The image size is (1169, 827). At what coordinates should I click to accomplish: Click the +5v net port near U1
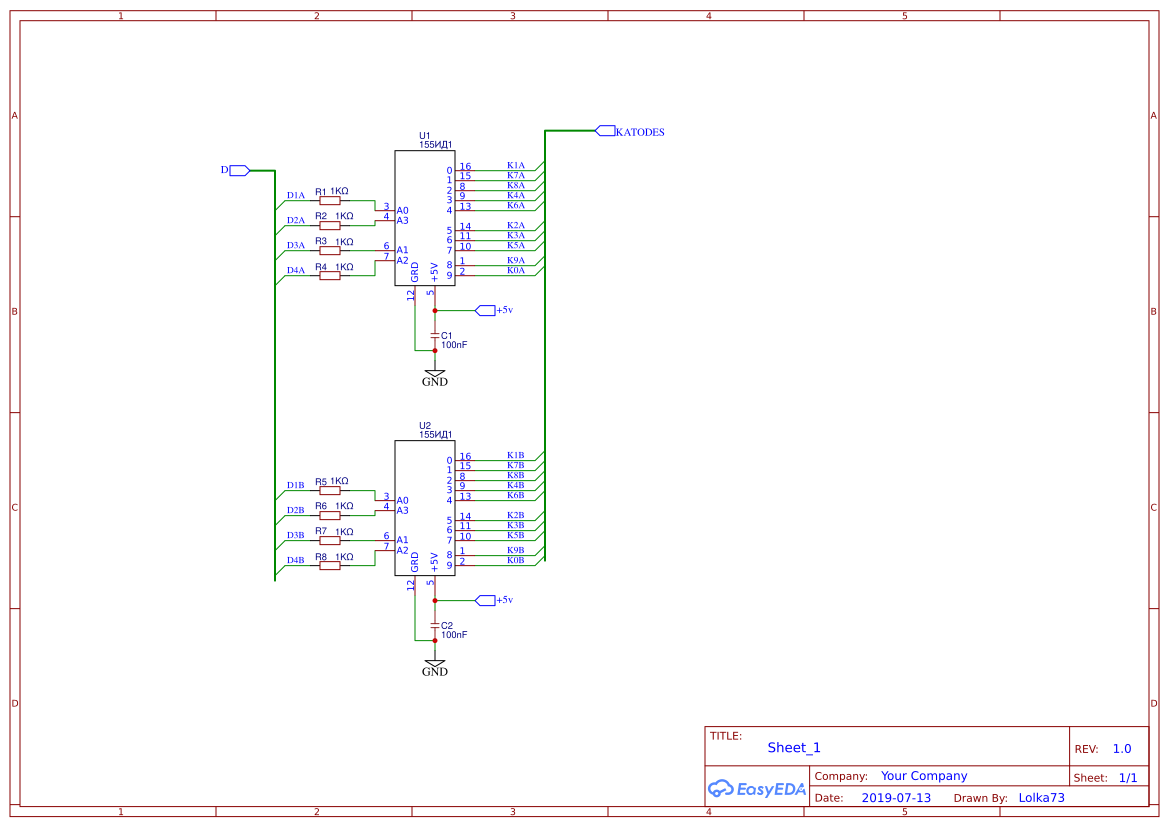[x=485, y=310]
